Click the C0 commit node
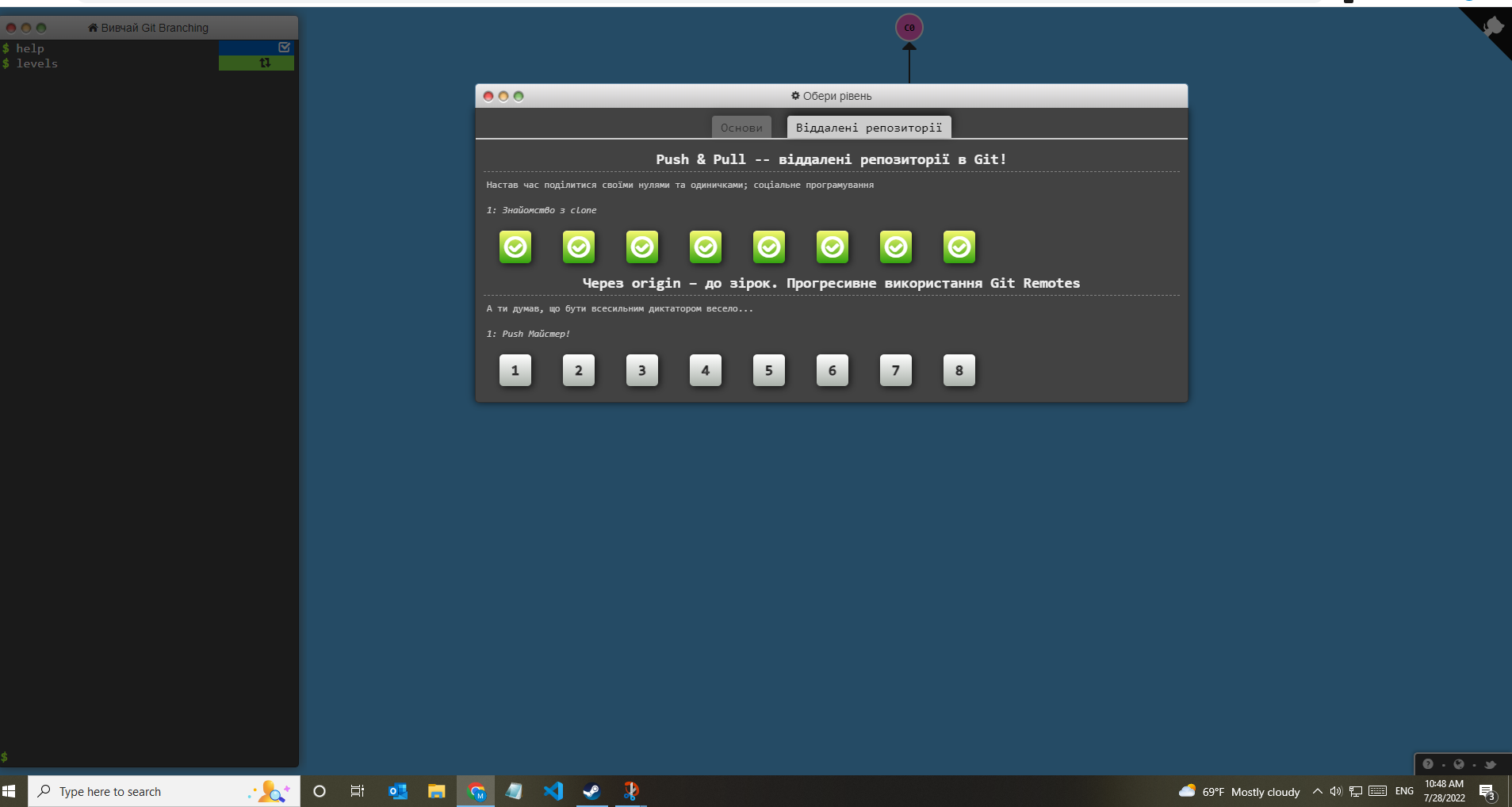This screenshot has height=807, width=1512. pos(909,26)
